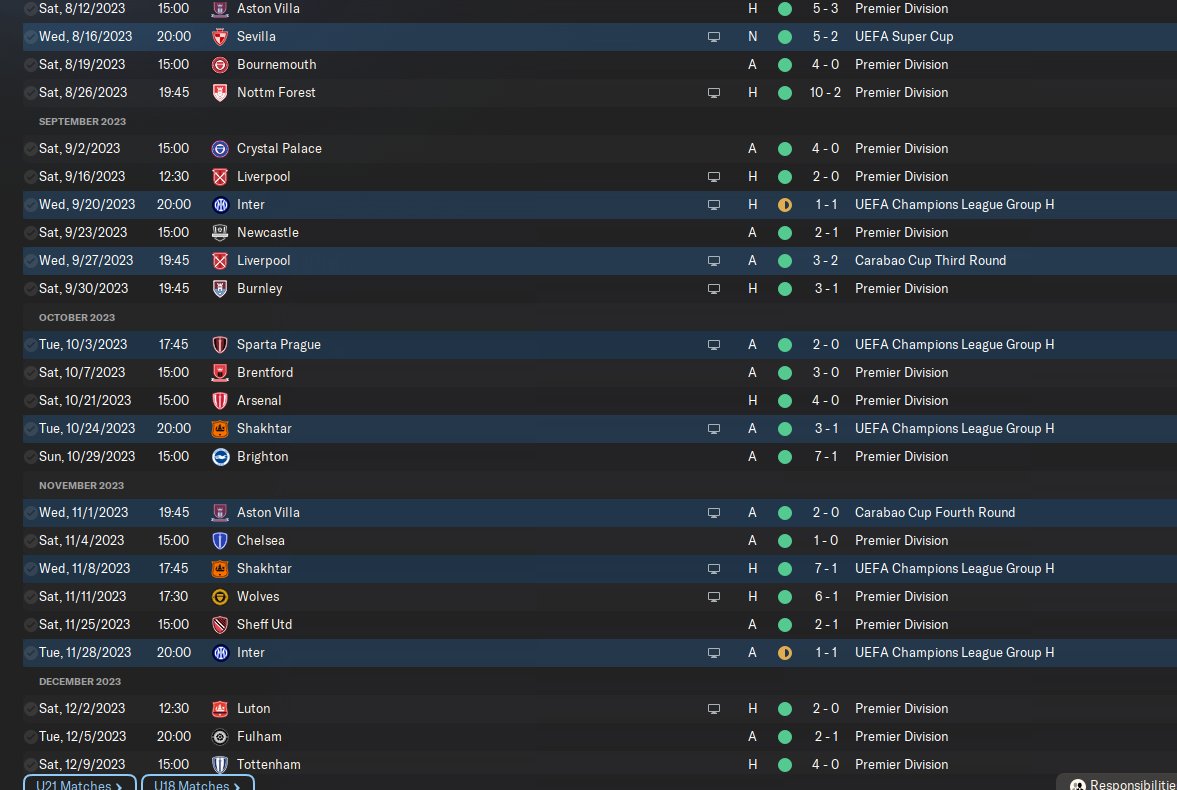Click the green win indicator for Brighton match
The width and height of the screenshot is (1177, 790).
click(785, 457)
